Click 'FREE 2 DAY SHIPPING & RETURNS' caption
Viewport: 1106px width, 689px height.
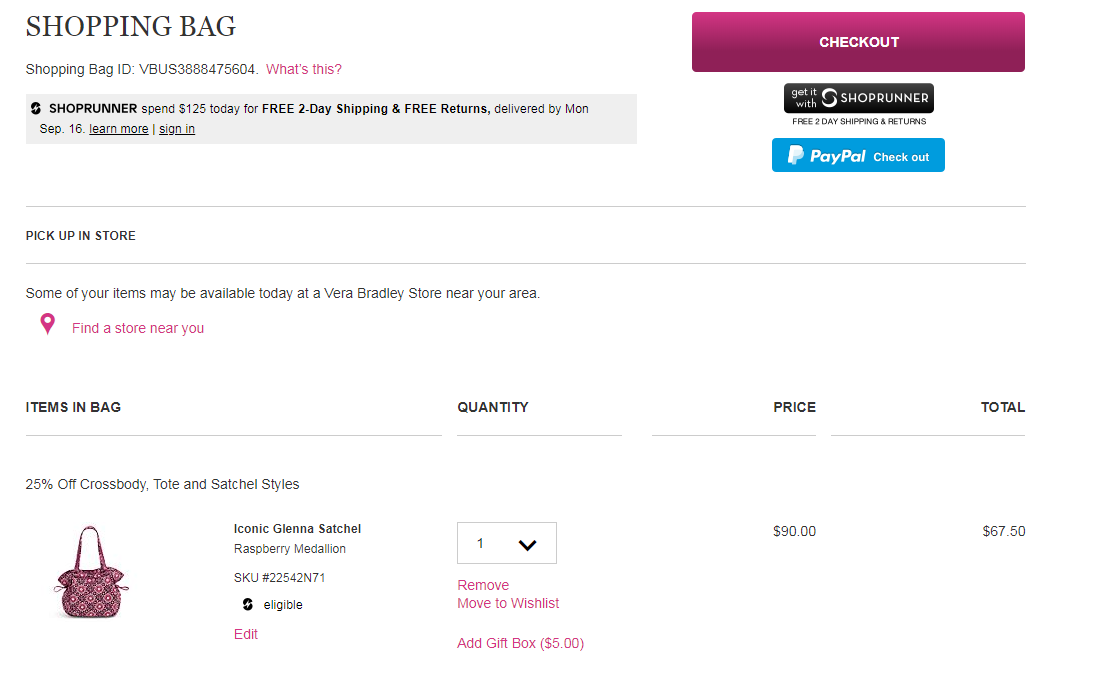point(858,121)
